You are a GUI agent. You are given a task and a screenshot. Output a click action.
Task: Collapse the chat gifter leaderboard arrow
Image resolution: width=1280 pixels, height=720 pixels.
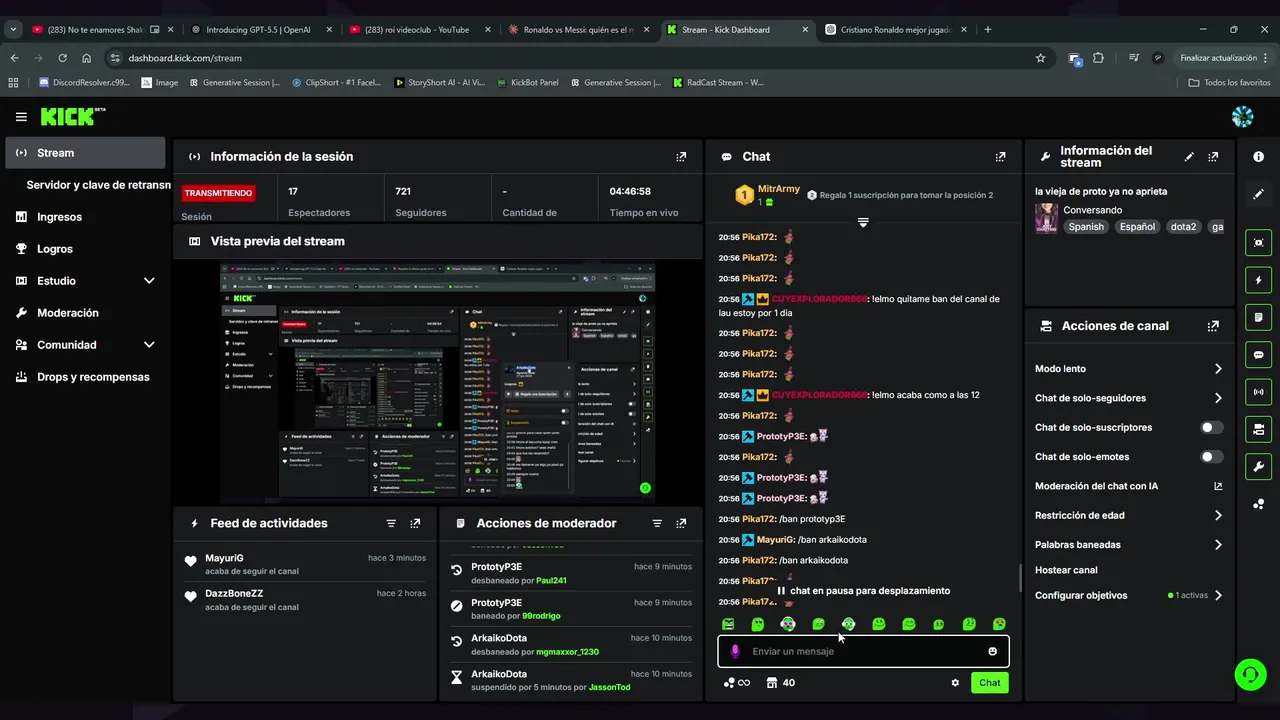click(x=863, y=222)
